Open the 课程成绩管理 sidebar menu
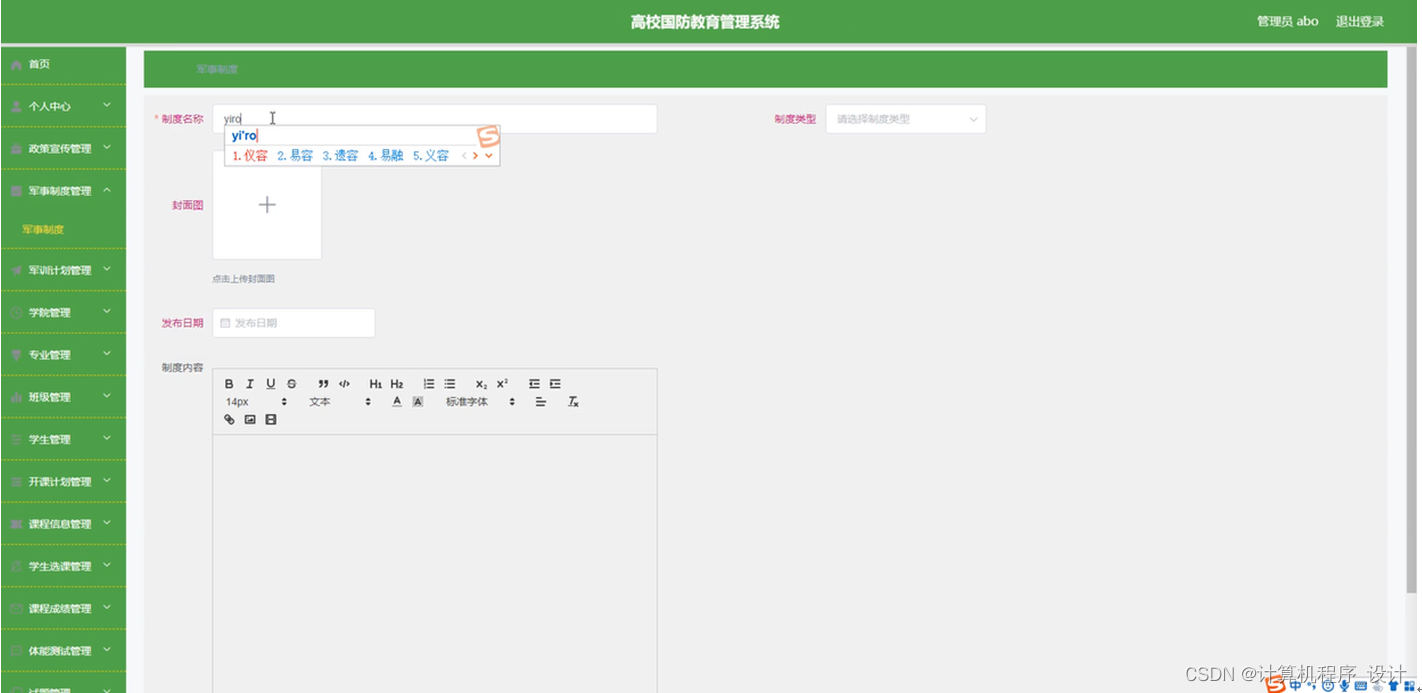The height and width of the screenshot is (693, 1422). point(64,608)
